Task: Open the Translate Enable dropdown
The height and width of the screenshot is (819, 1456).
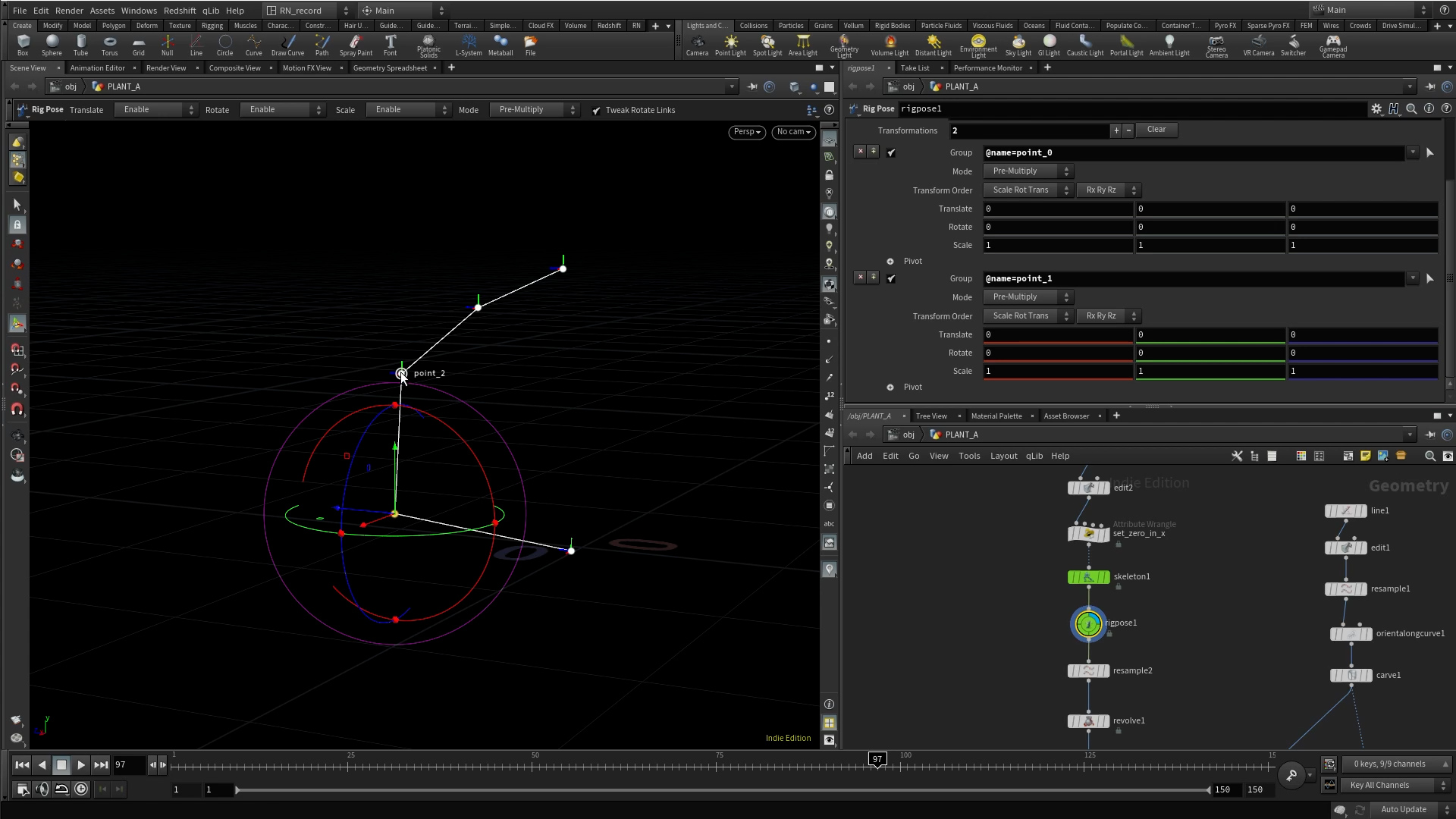Action: (x=155, y=110)
